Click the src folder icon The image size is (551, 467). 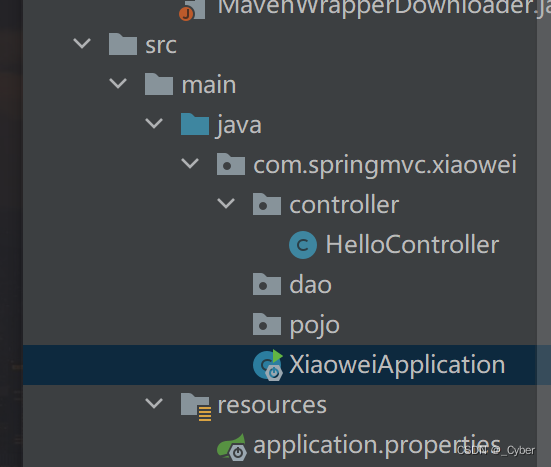123,44
